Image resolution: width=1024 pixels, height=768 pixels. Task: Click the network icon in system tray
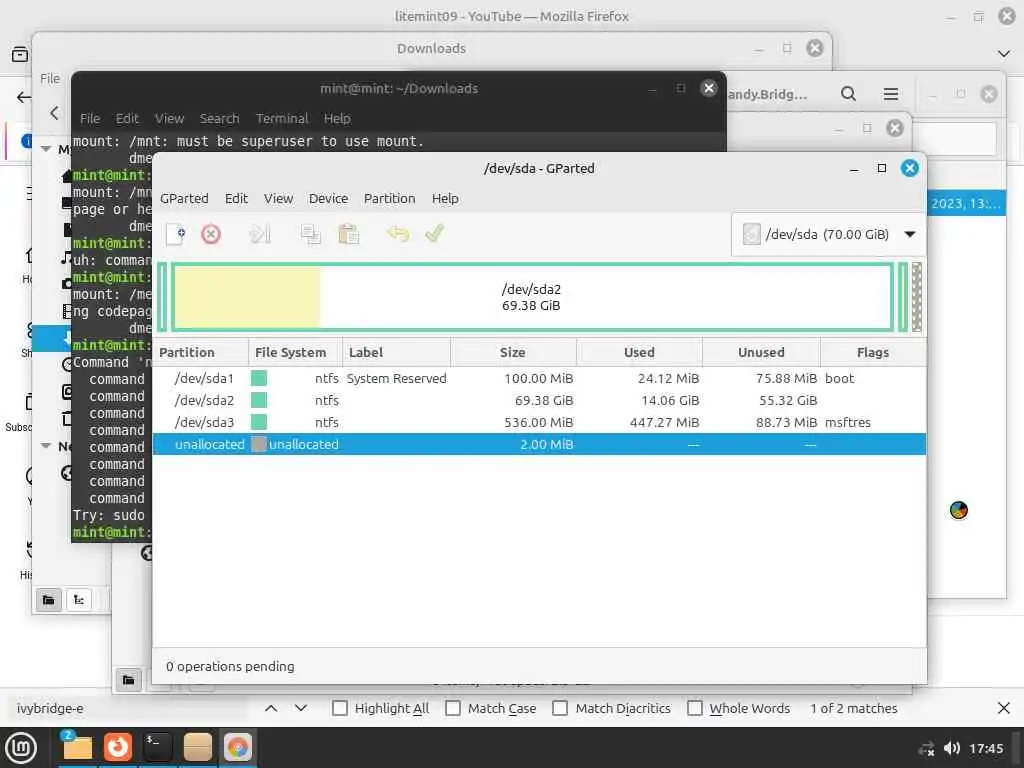[926, 749]
